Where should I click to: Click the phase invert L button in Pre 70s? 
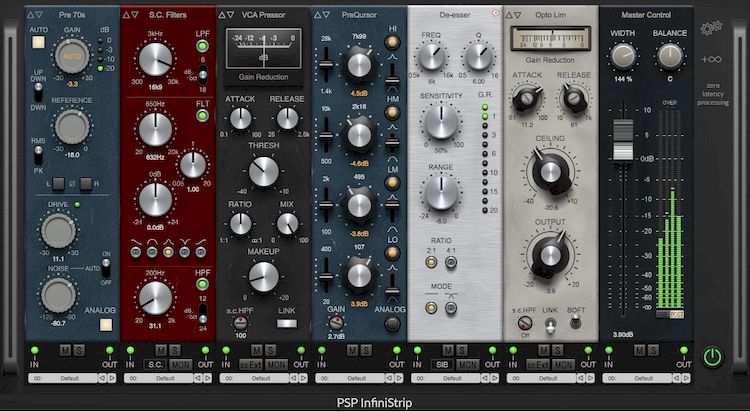pyautogui.click(x=58, y=184)
